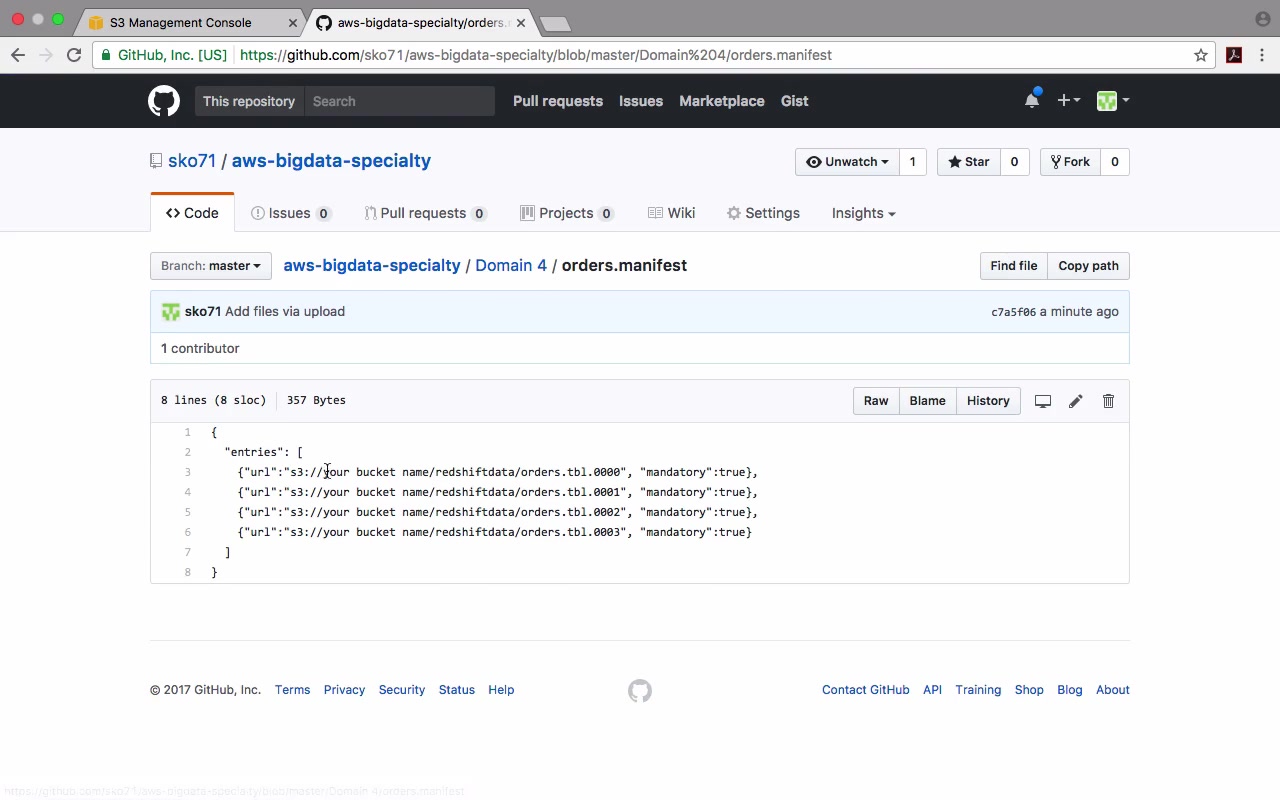Open the plus create-new dropdown

(1068, 101)
